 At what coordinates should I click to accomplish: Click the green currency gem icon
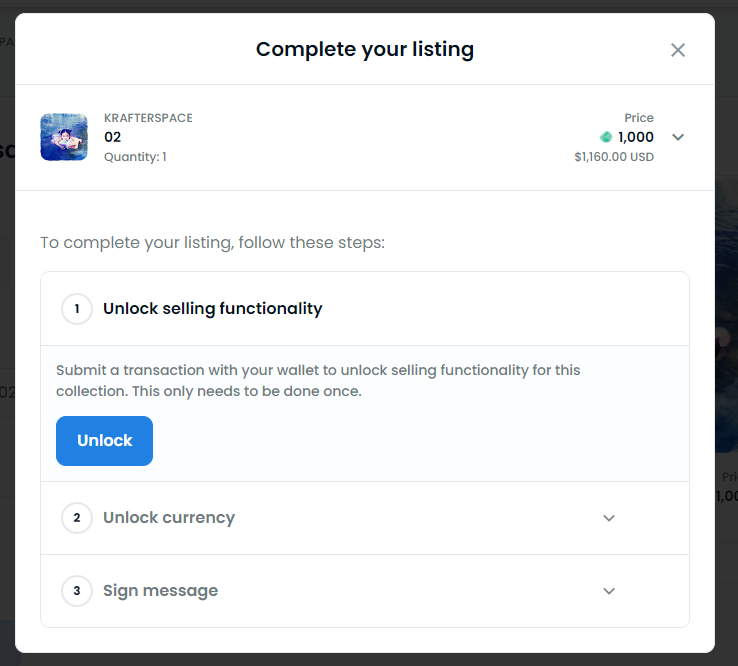tap(606, 137)
